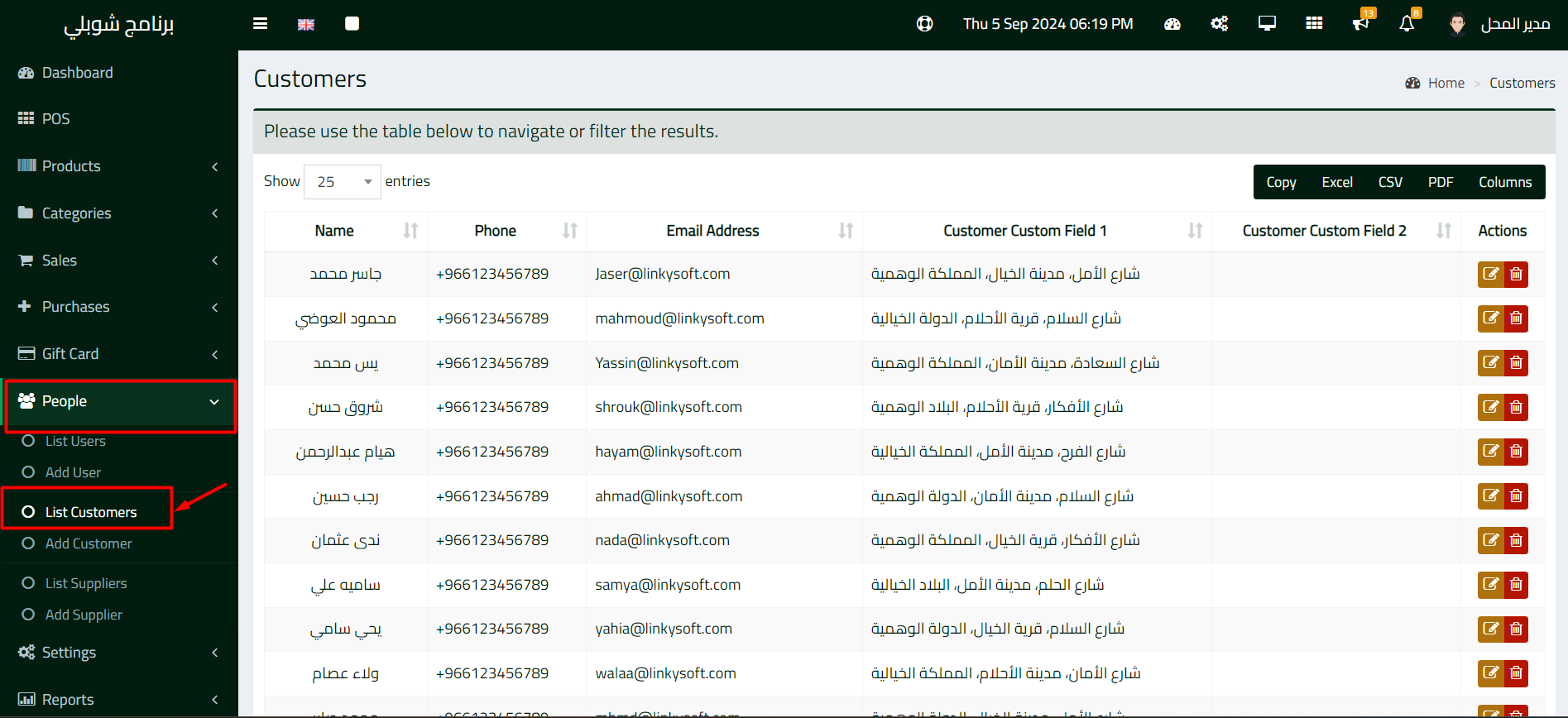Screen dimensions: 1568x718
Task: Delete customer Yassin@linkysoft.com
Action: click(1516, 363)
